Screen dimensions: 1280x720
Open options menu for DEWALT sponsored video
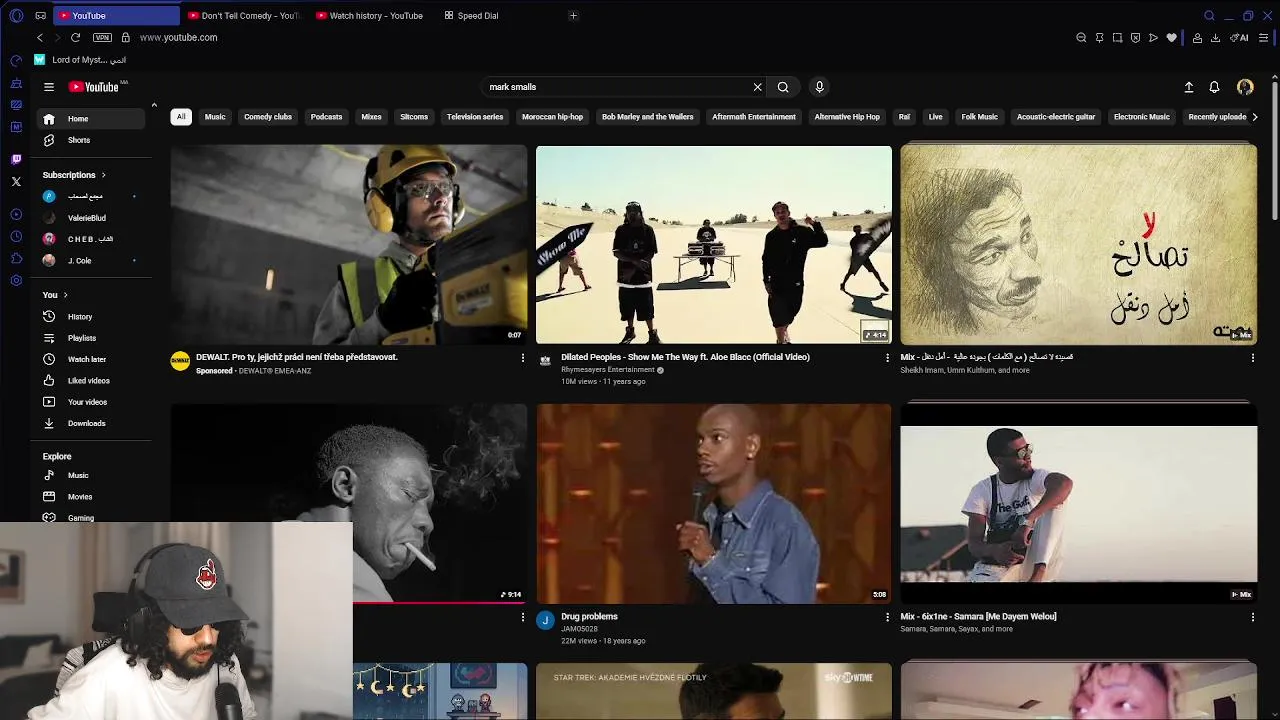(522, 358)
